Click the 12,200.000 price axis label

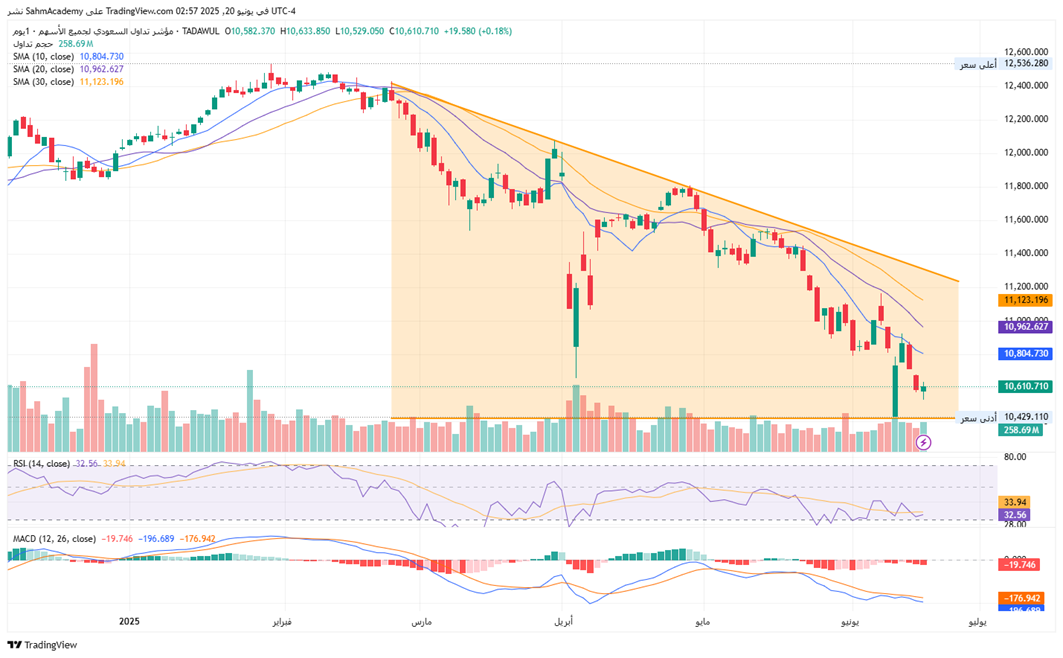coord(1026,119)
